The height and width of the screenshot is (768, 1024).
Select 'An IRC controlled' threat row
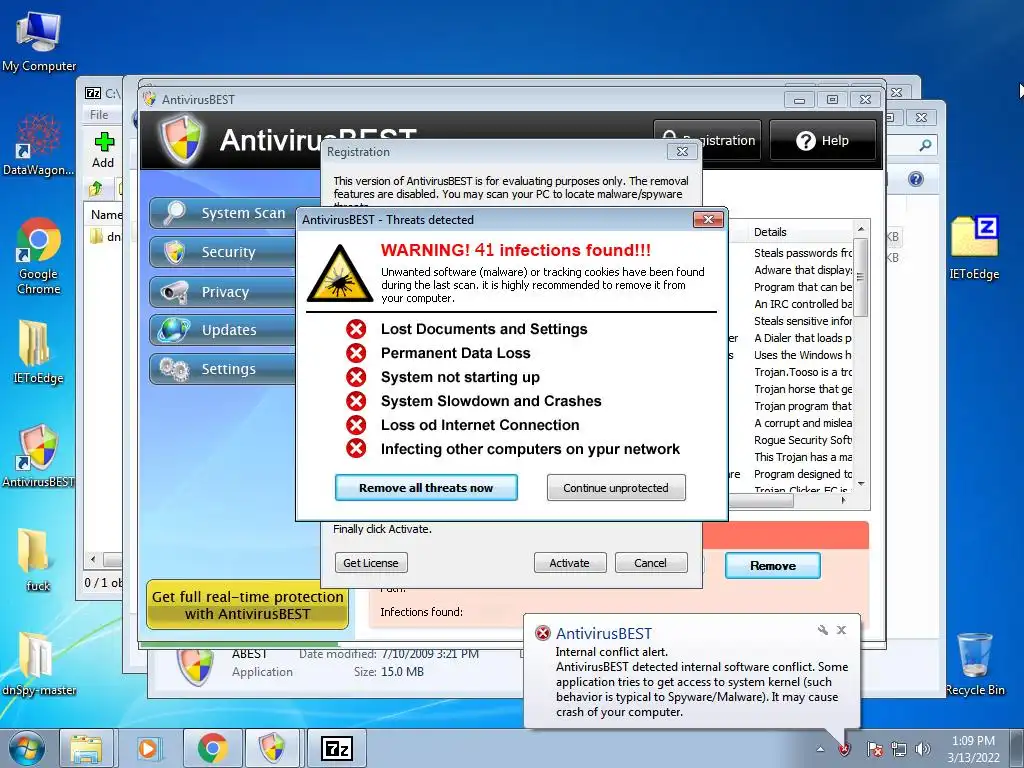tap(803, 304)
